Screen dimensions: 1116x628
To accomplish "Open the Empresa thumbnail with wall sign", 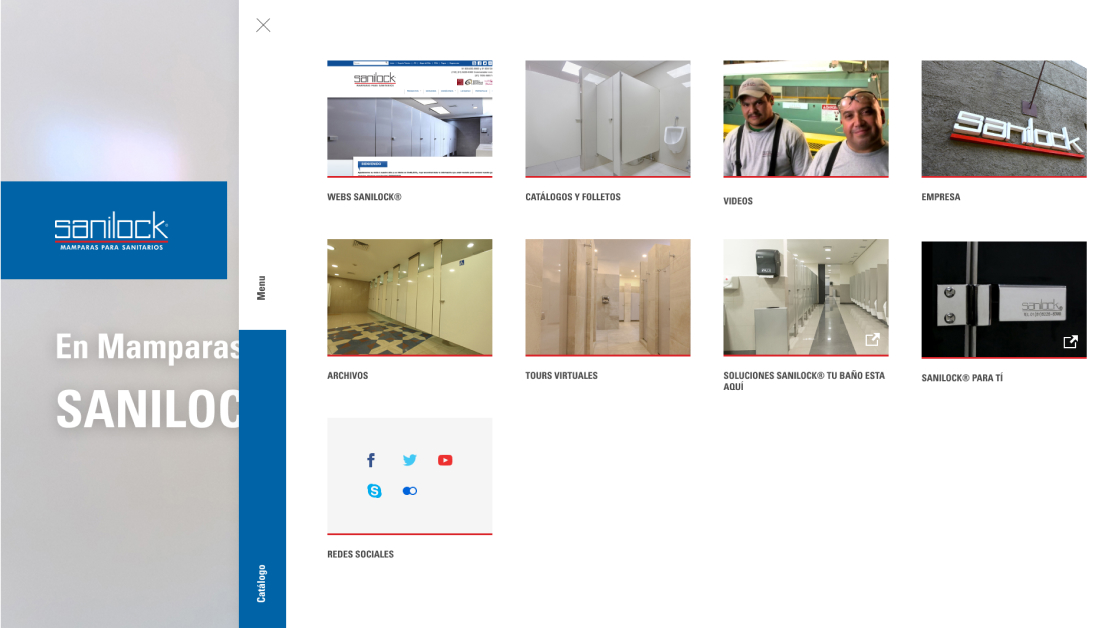I will click(1004, 119).
